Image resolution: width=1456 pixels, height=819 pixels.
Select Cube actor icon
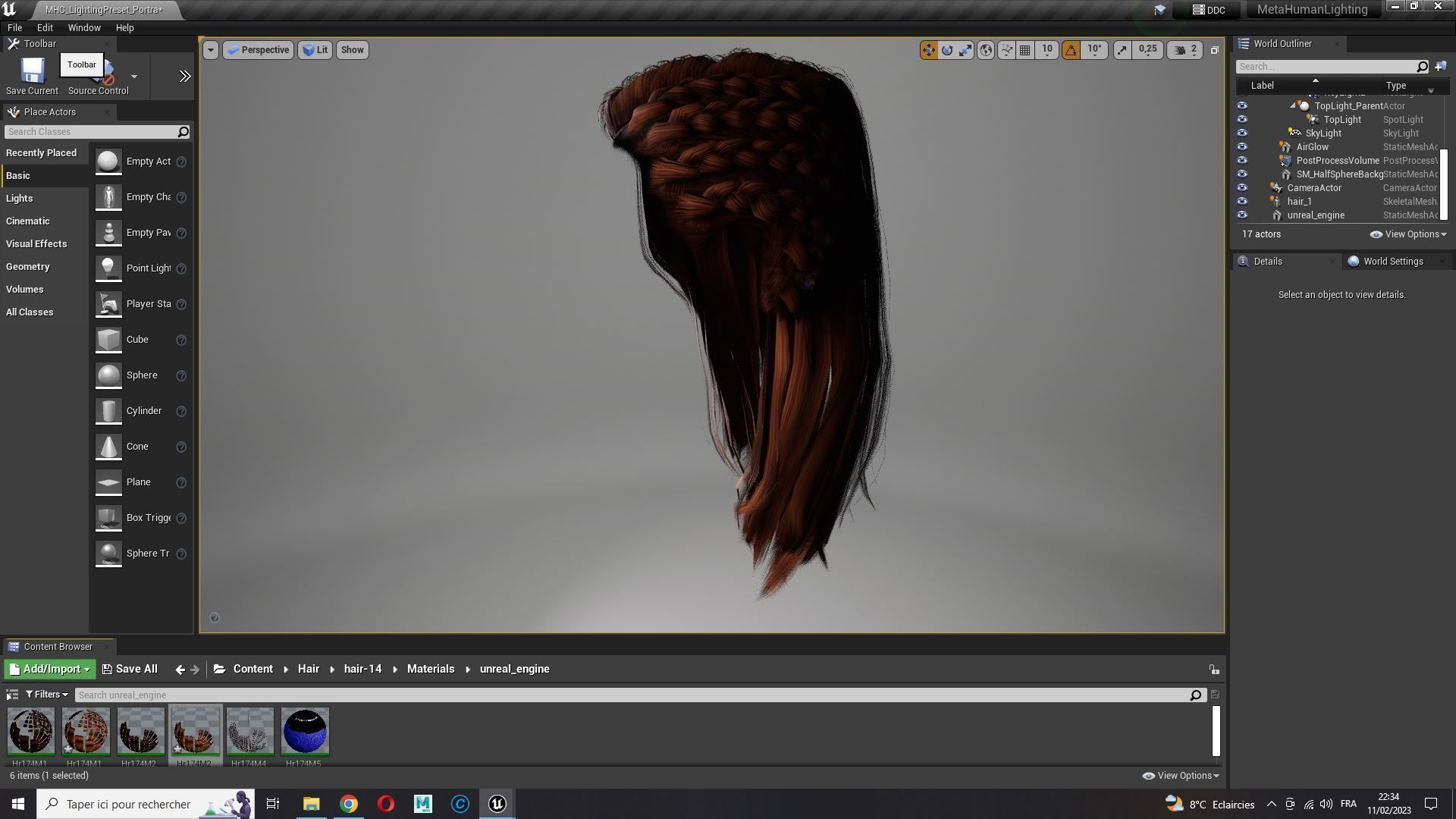(108, 340)
